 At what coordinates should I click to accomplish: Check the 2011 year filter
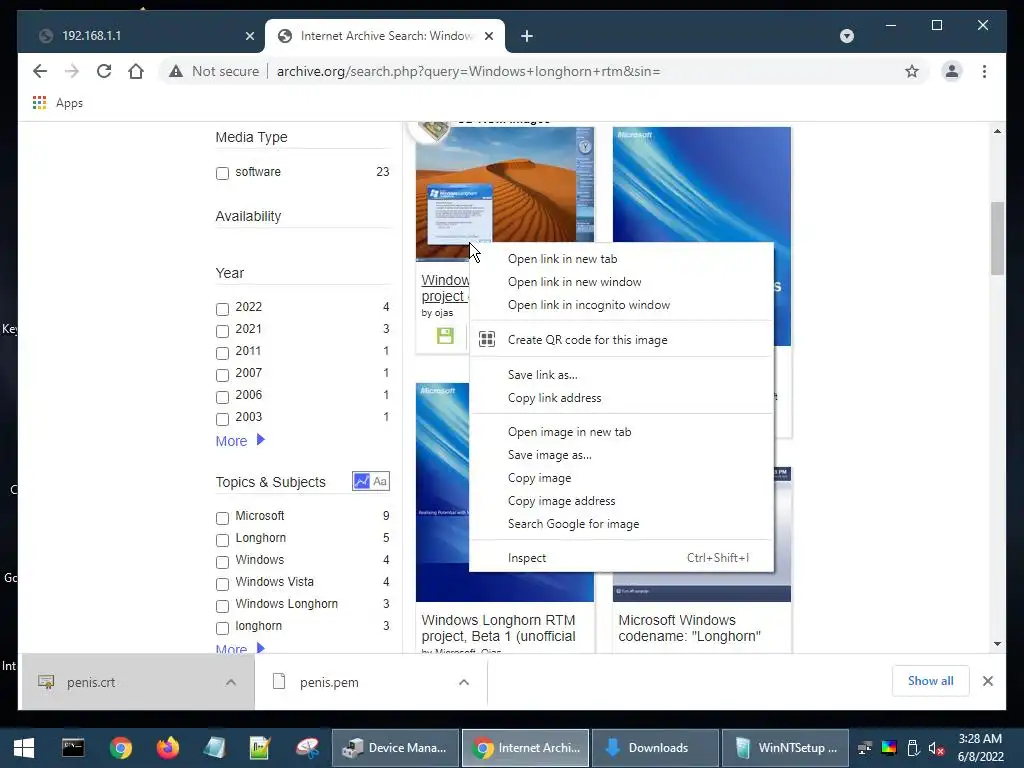pos(222,353)
